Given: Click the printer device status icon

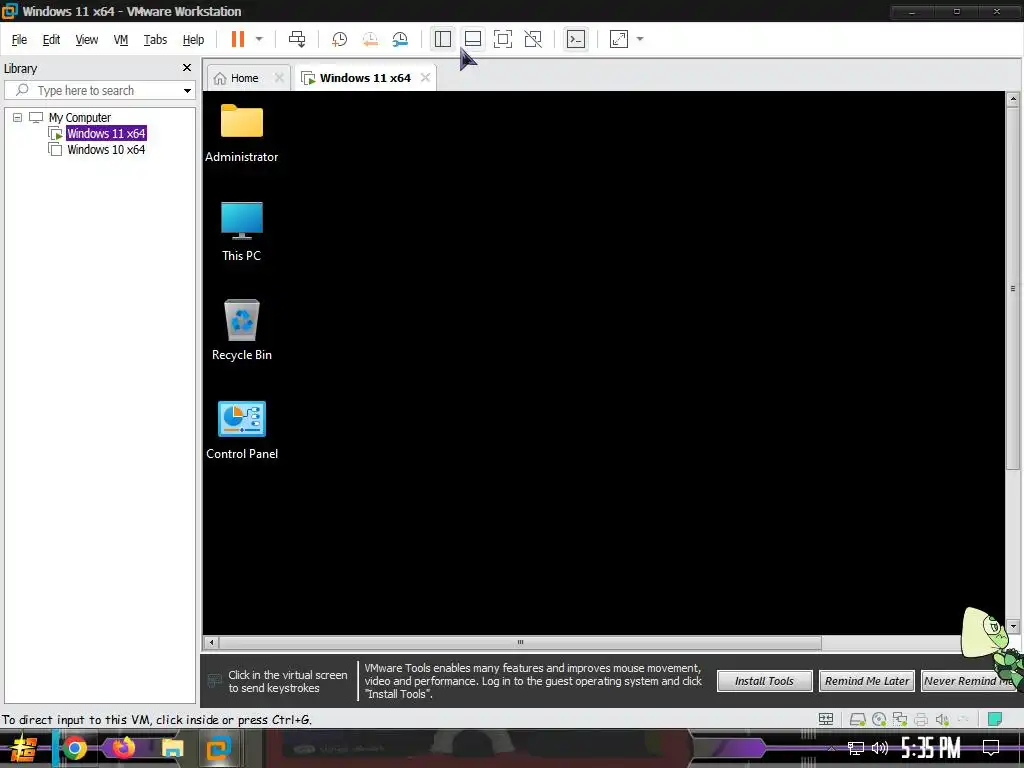Looking at the screenshot, I should (921, 719).
